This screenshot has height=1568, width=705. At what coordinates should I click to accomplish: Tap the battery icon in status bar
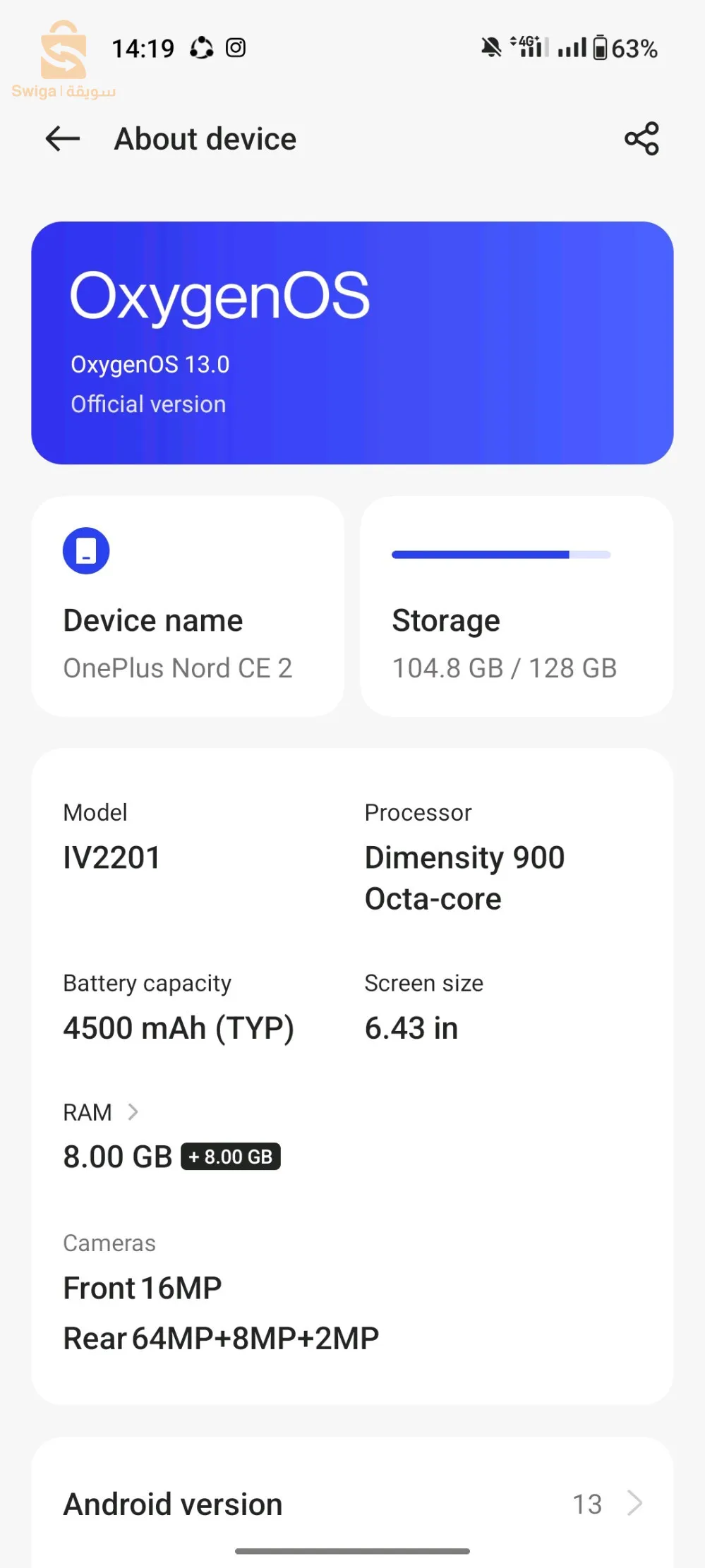600,48
